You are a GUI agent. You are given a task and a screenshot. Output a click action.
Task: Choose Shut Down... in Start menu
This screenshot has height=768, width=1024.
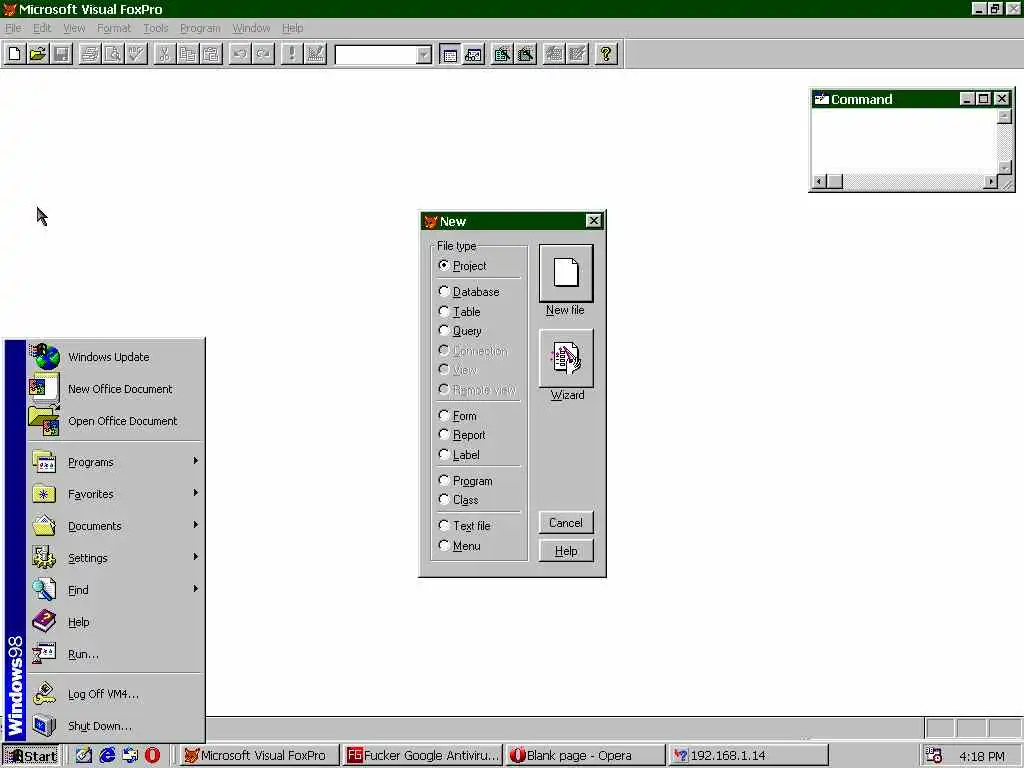(115, 726)
